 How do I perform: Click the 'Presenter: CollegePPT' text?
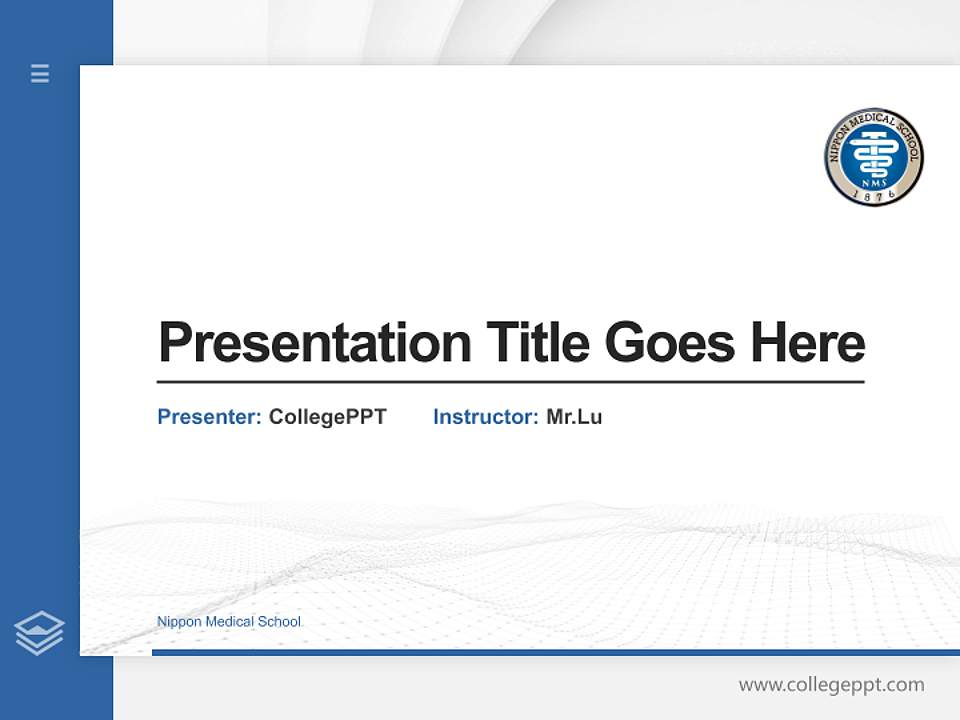271,417
